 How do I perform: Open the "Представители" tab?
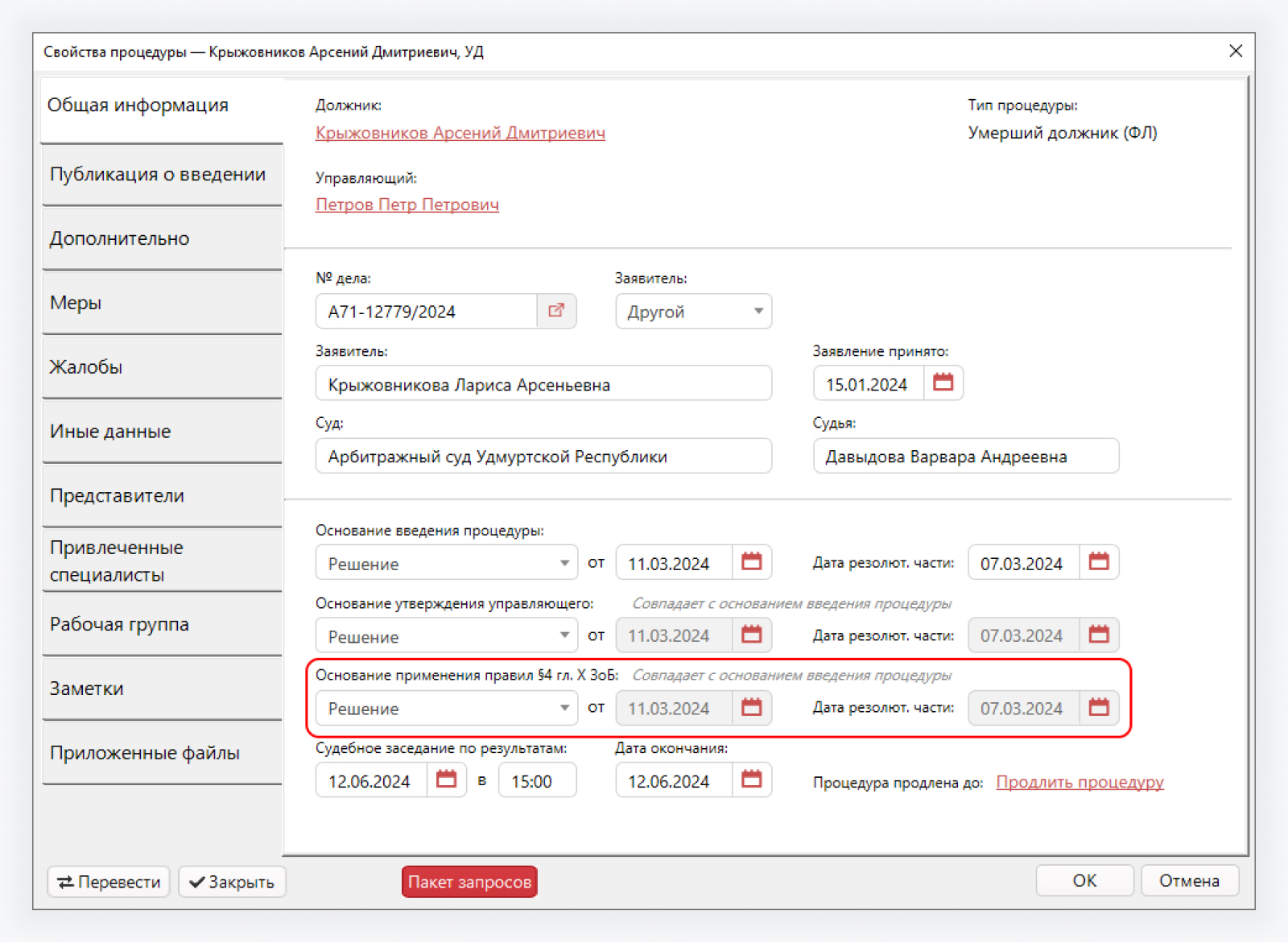click(x=162, y=496)
